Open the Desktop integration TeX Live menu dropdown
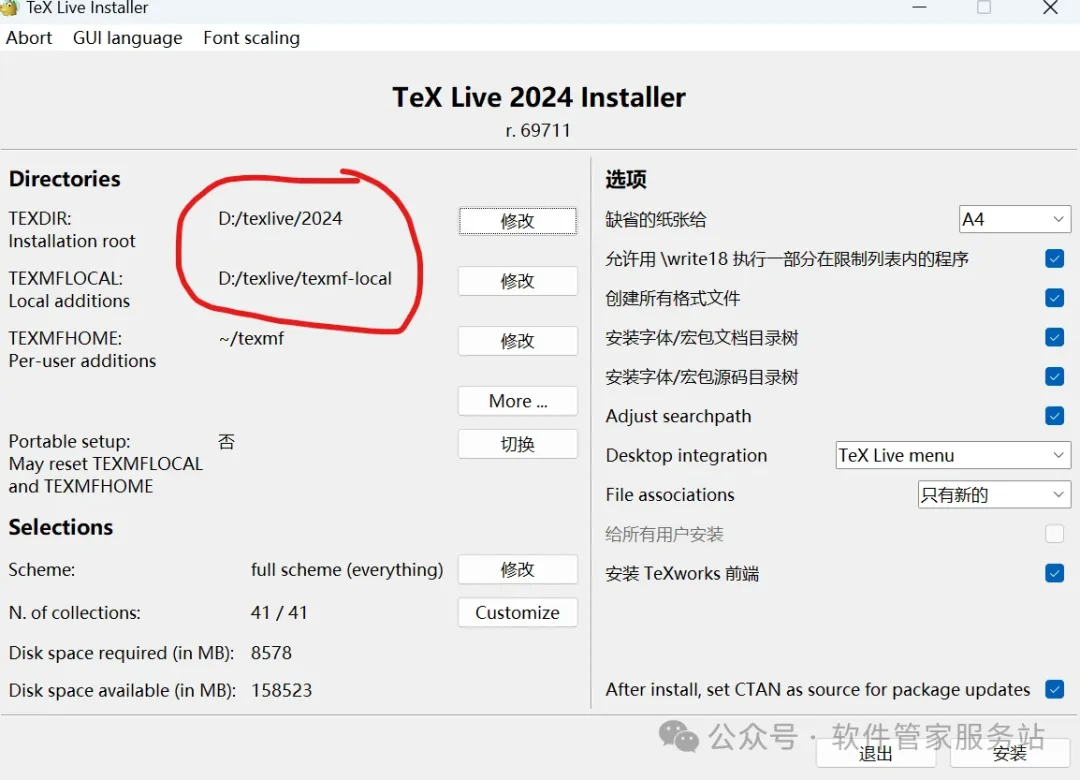The image size is (1080, 780). coord(953,455)
